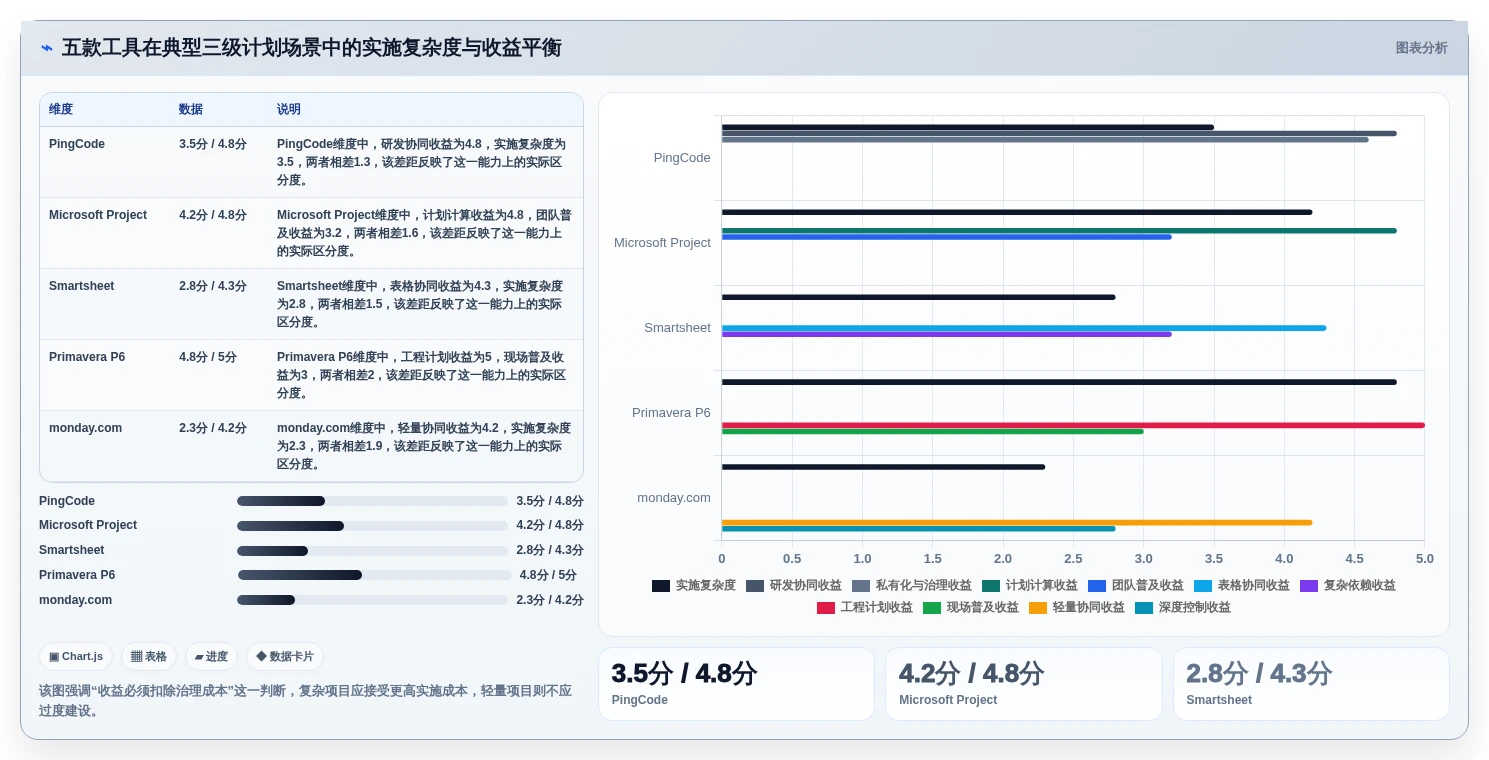The height and width of the screenshot is (760, 1489).
Task: Click the 图表分析 label in the header
Action: [x=1421, y=48]
